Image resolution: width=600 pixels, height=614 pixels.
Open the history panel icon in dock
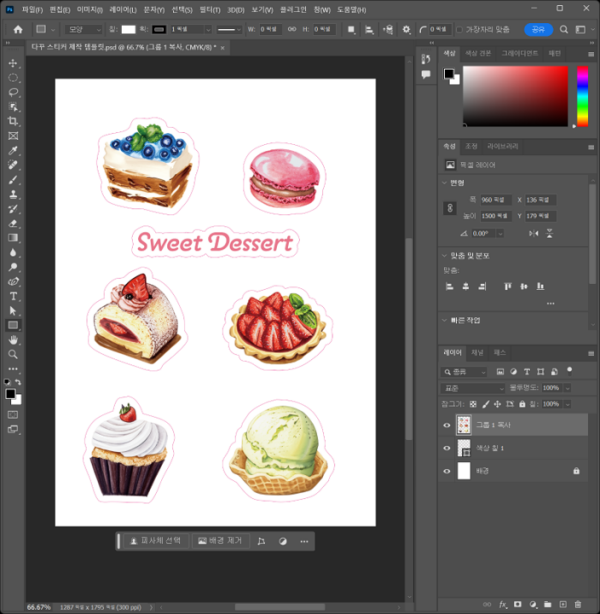[426, 59]
